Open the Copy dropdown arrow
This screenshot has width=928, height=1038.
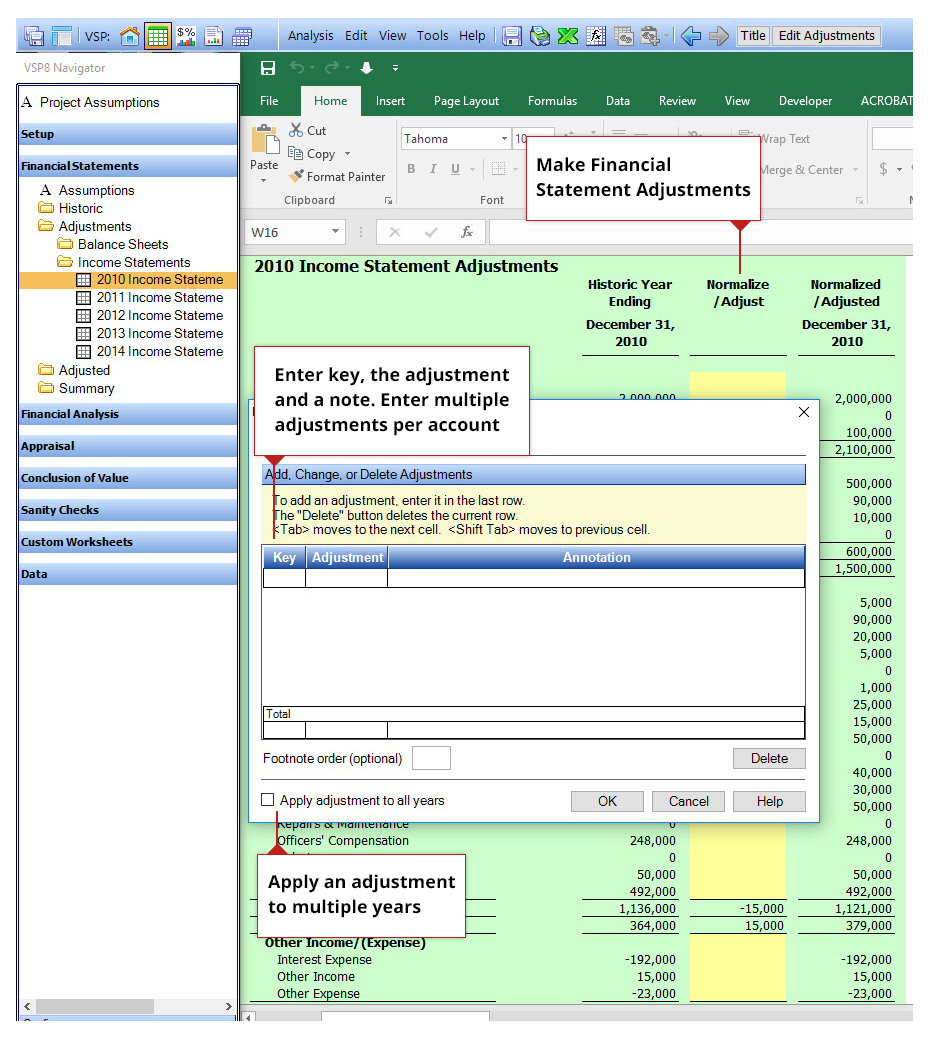[348, 154]
